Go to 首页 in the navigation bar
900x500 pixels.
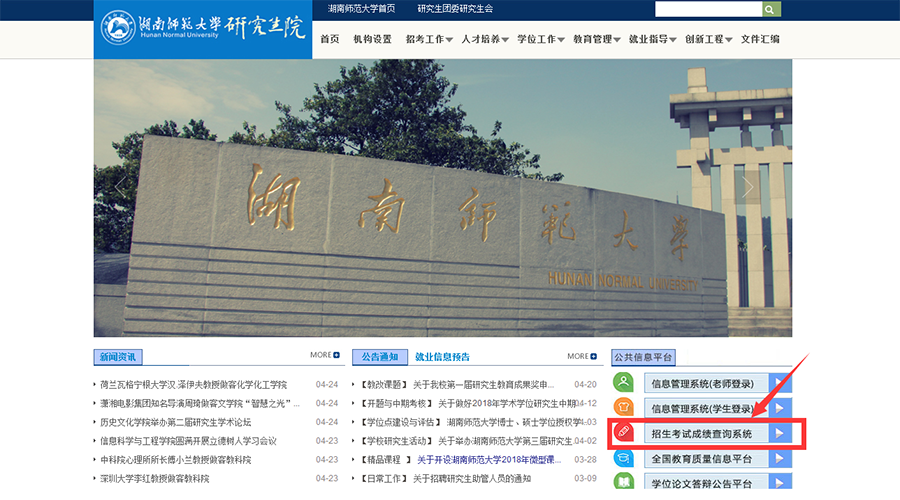tap(329, 39)
